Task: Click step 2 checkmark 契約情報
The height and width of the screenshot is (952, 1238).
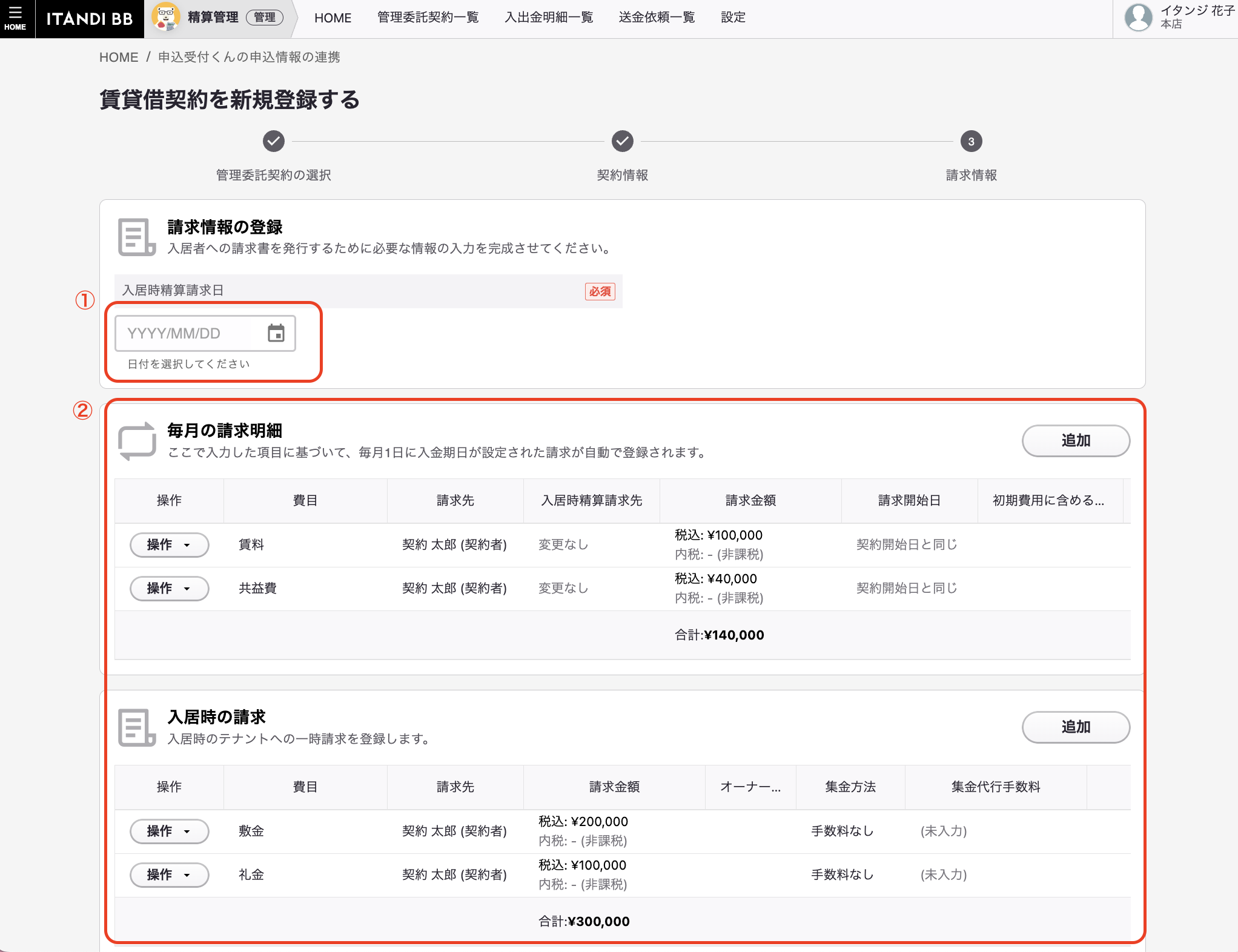Action: click(622, 142)
